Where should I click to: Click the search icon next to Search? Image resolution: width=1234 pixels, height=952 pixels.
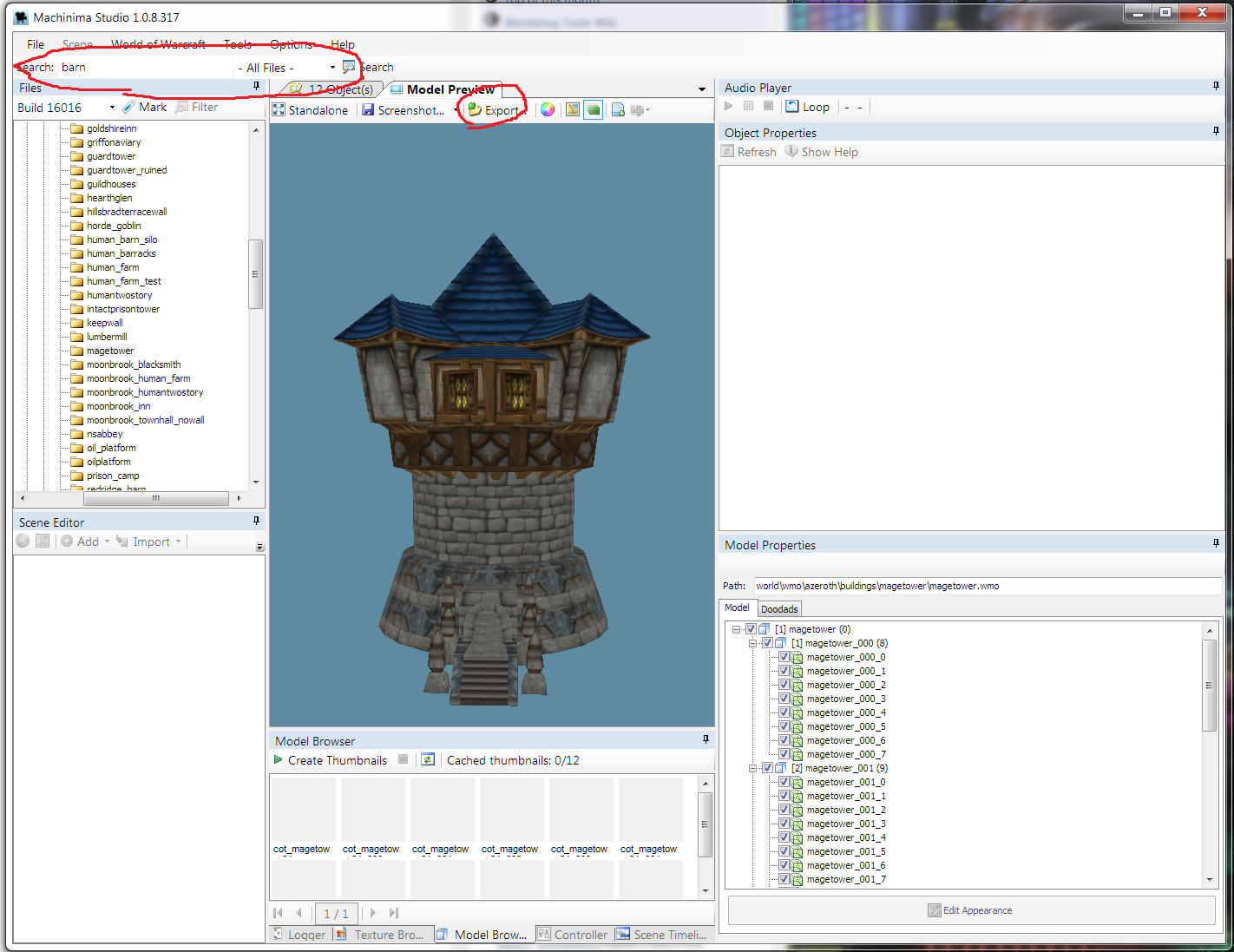pyautogui.click(x=349, y=67)
